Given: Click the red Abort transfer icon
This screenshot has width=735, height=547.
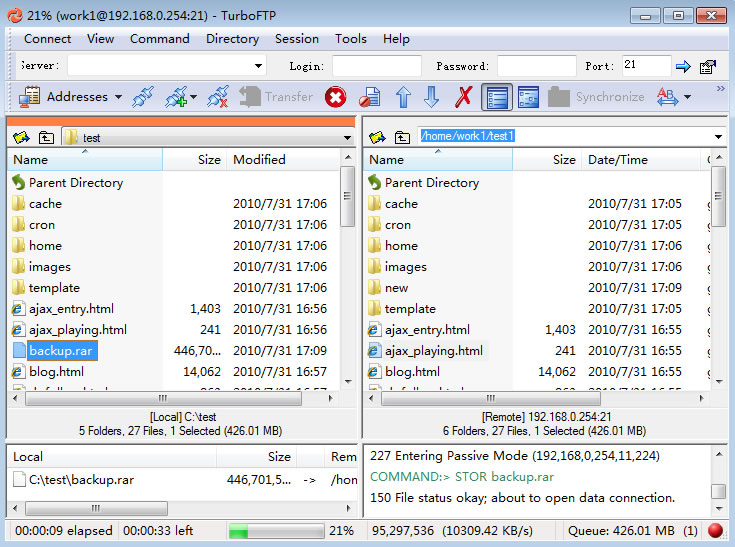Looking at the screenshot, I should click(x=336, y=97).
